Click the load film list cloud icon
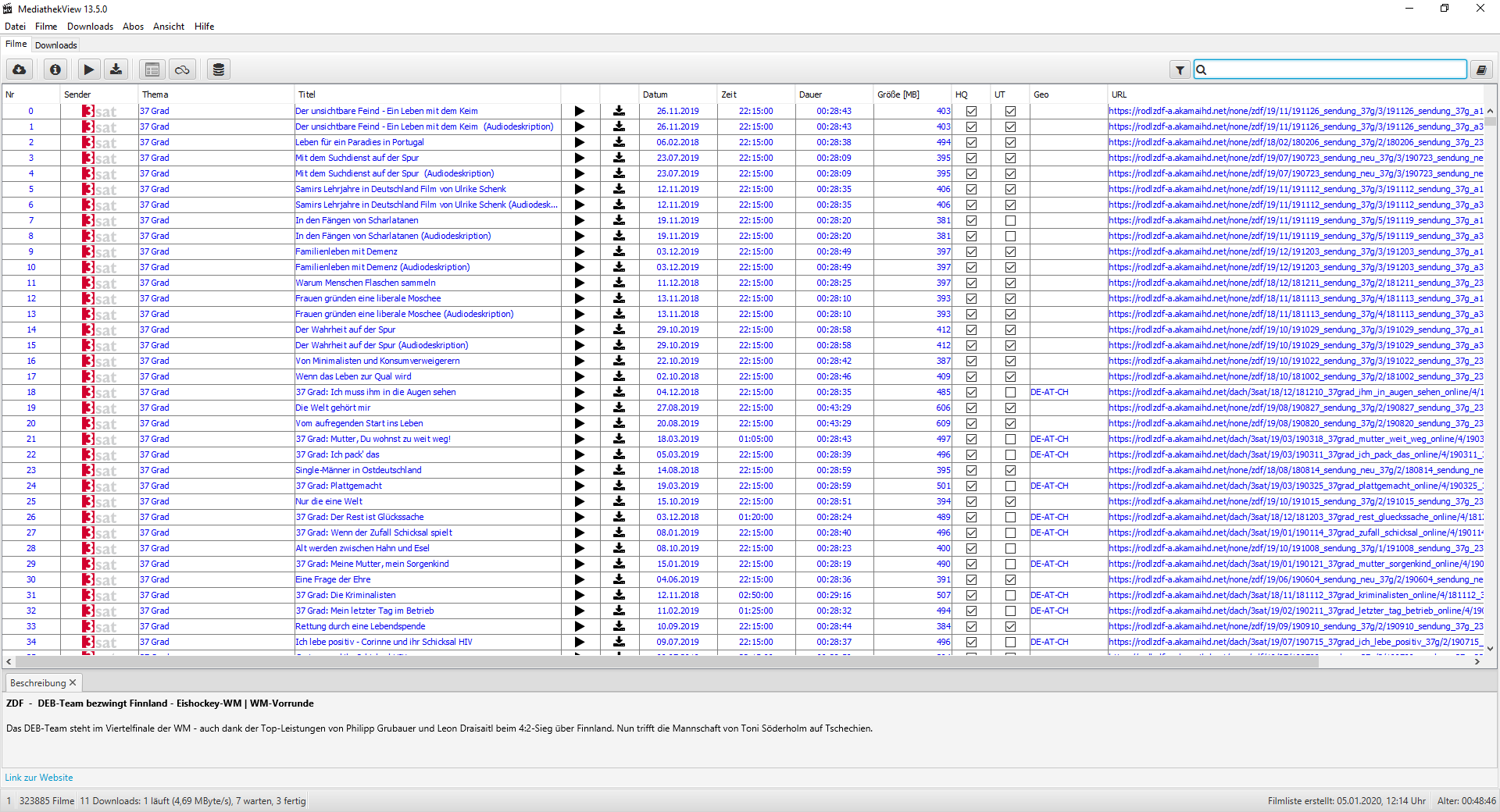This screenshot has height=812, width=1500. [x=20, y=69]
